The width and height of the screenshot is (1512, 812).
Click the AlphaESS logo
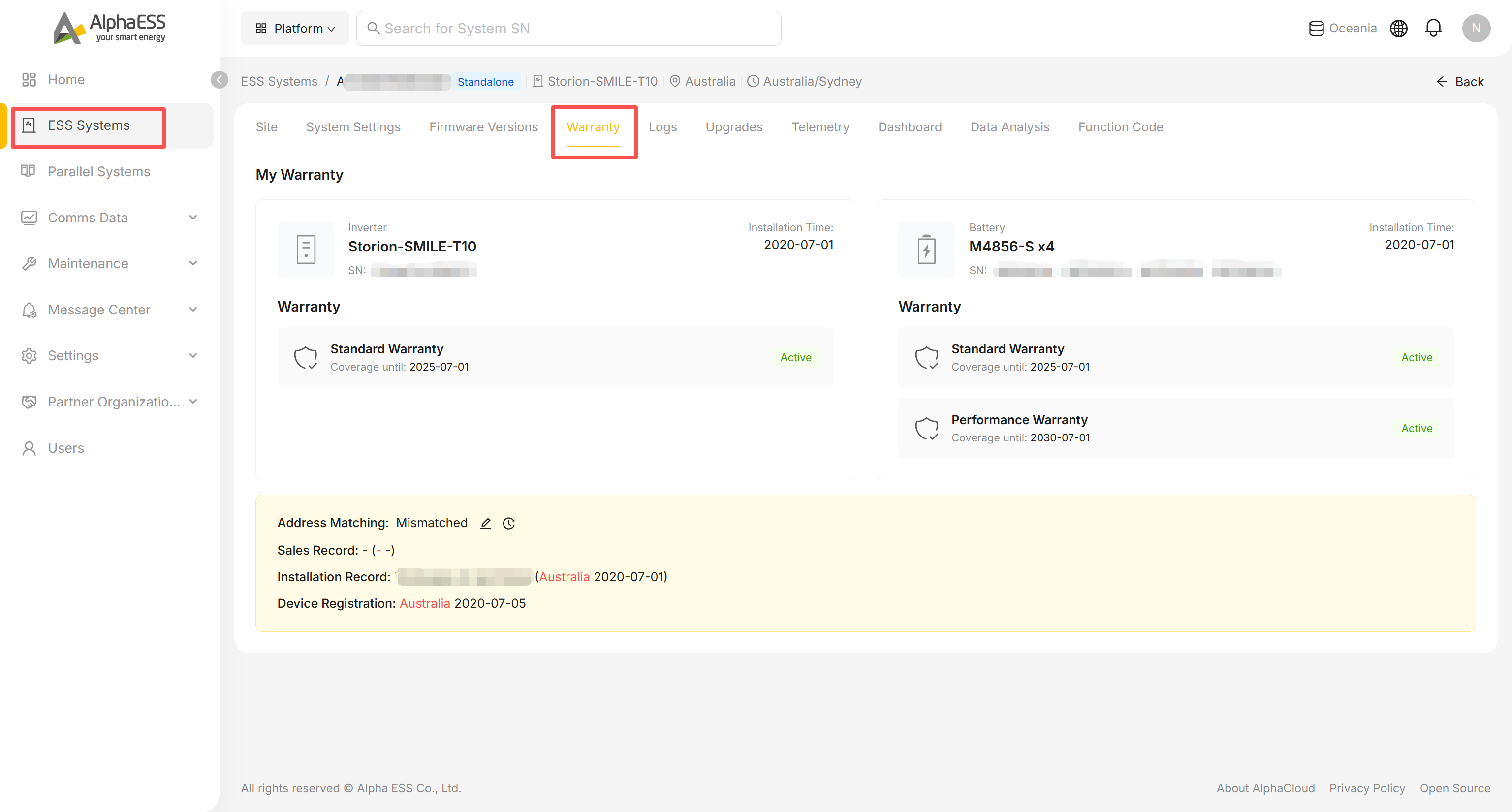pyautogui.click(x=110, y=28)
